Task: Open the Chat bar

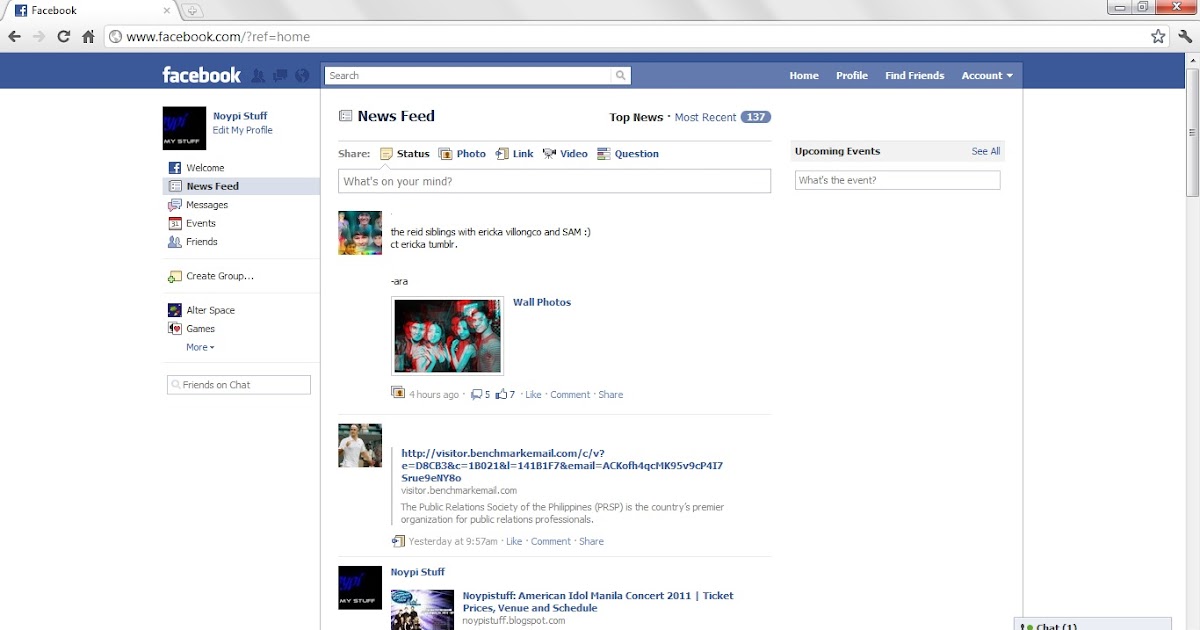Action: click(x=1092, y=624)
